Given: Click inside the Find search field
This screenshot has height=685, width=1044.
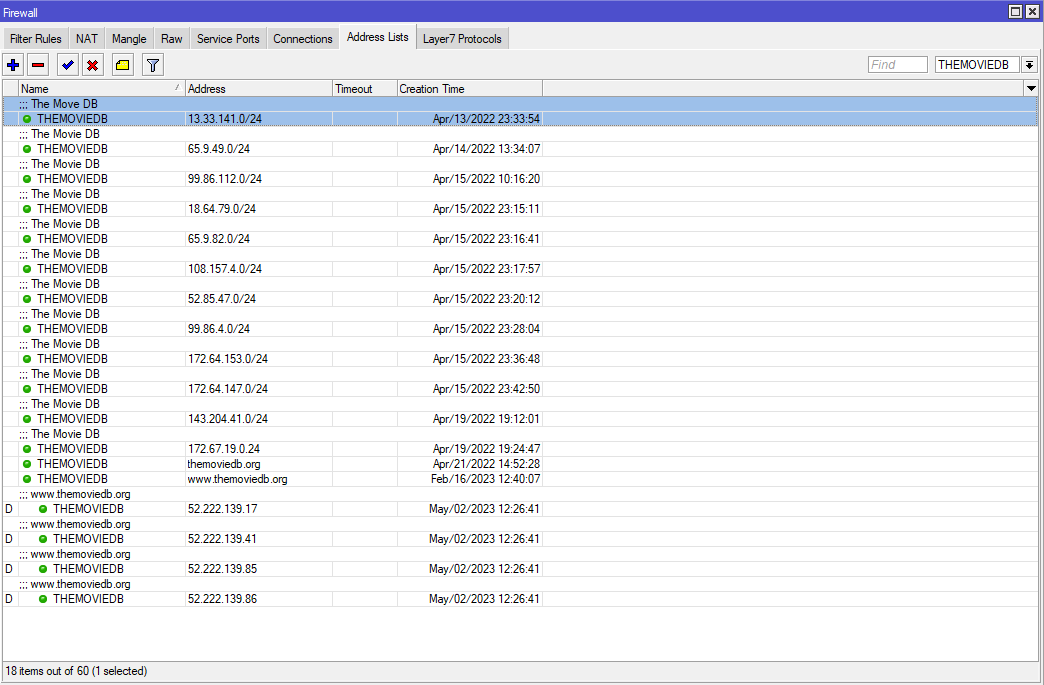Looking at the screenshot, I should pos(897,65).
